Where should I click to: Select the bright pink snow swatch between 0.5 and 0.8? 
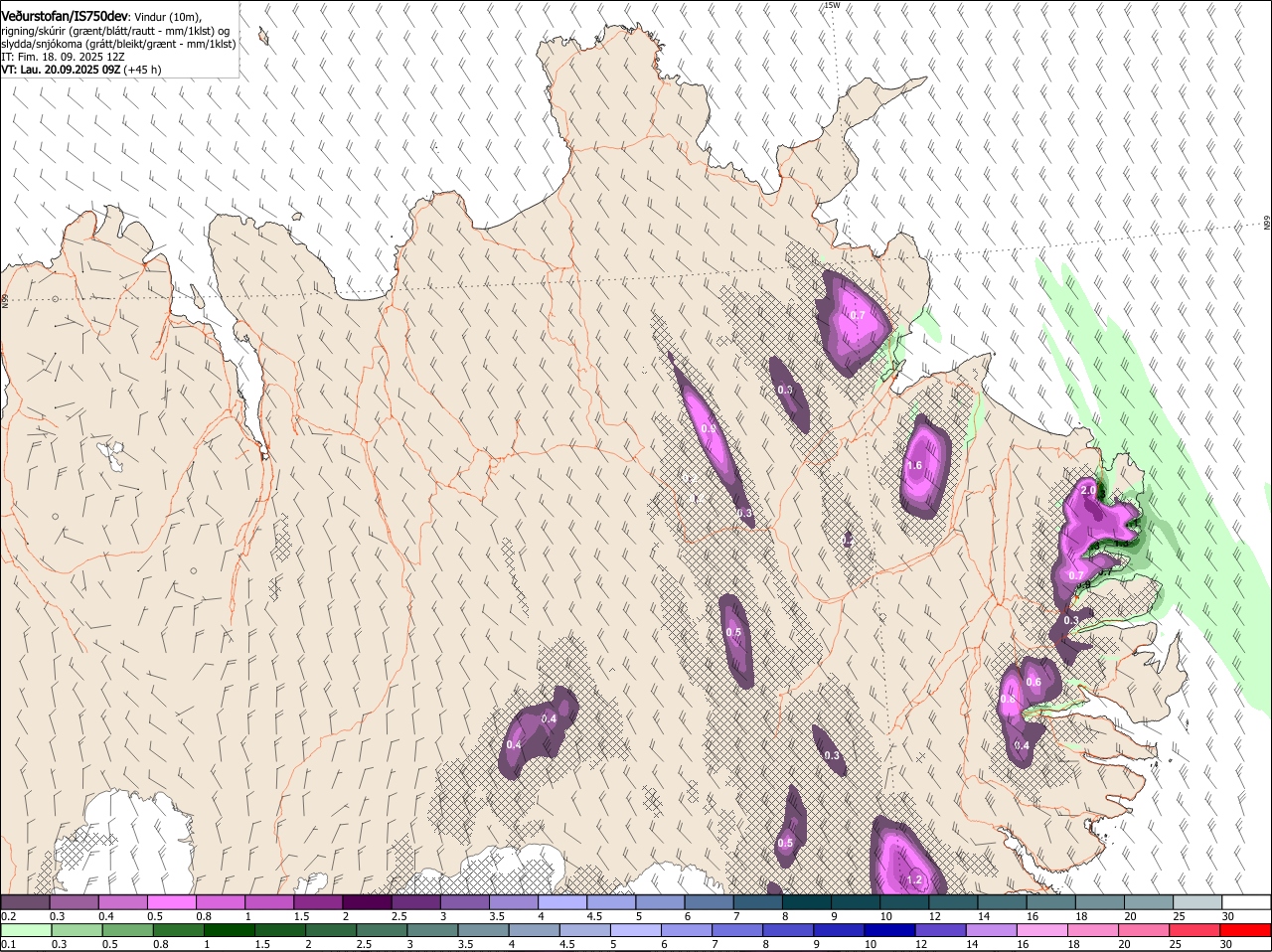172,902
